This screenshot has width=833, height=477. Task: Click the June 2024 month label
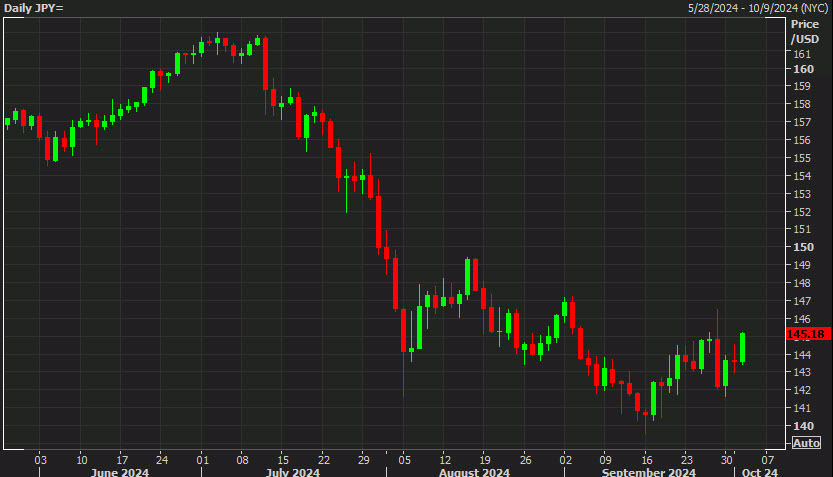119,471
